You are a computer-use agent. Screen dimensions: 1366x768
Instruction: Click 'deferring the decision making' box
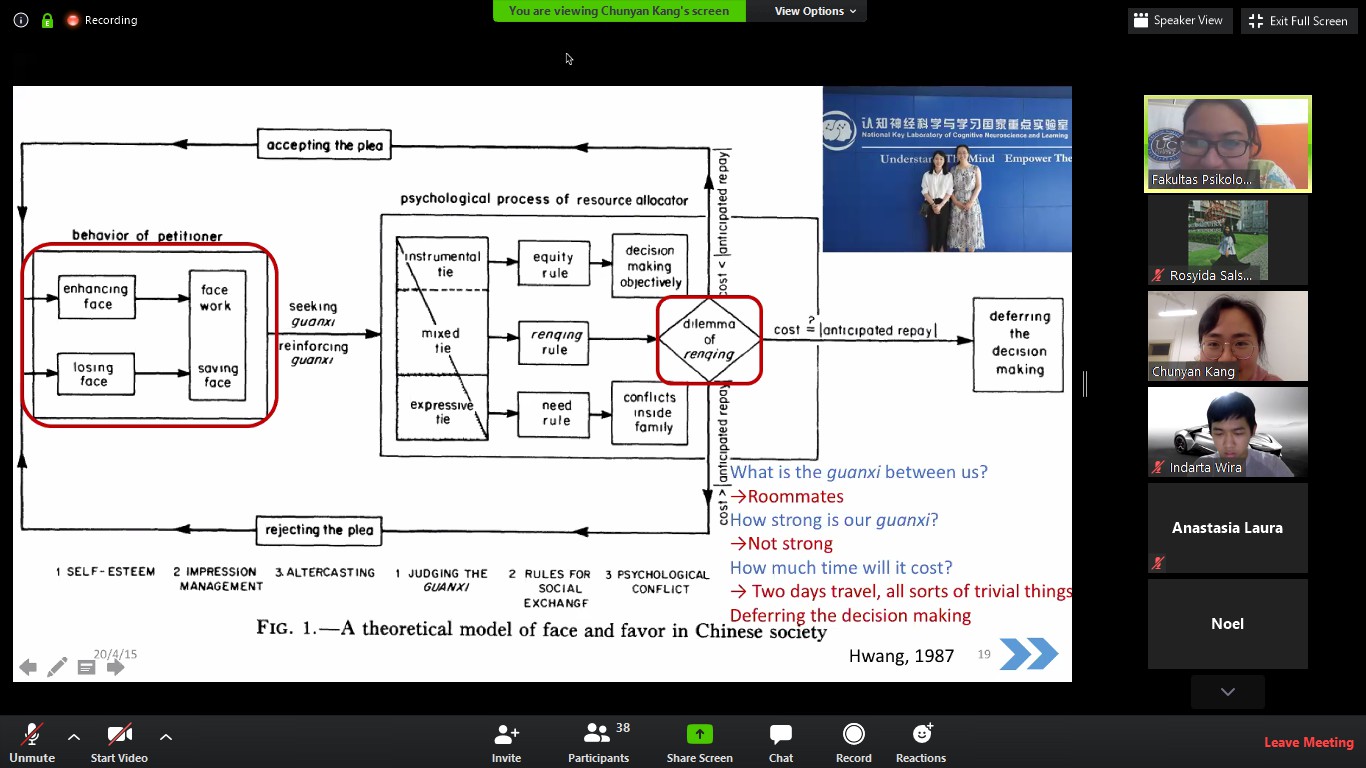(1019, 344)
